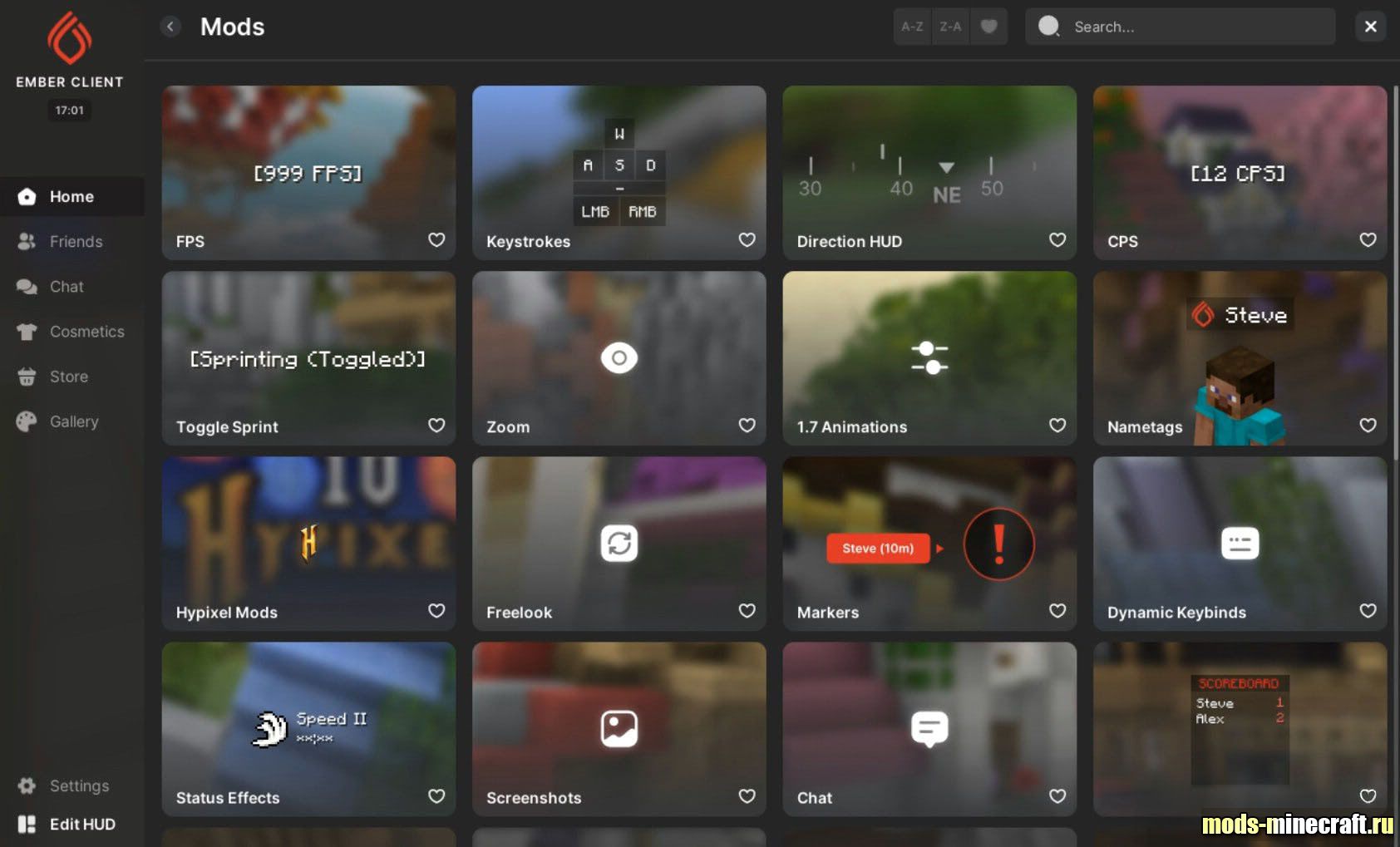Open the Status Effects mod card

[309, 729]
